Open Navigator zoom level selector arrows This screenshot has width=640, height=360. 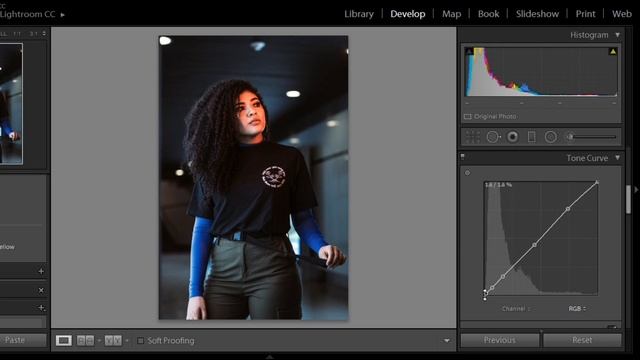[44, 33]
